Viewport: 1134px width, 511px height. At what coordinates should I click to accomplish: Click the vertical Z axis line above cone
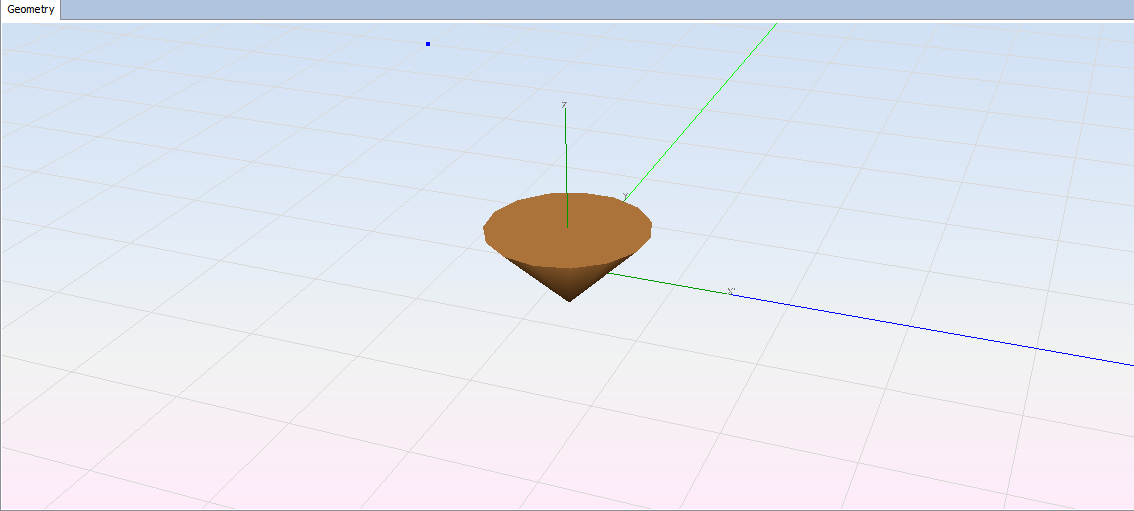click(x=566, y=160)
